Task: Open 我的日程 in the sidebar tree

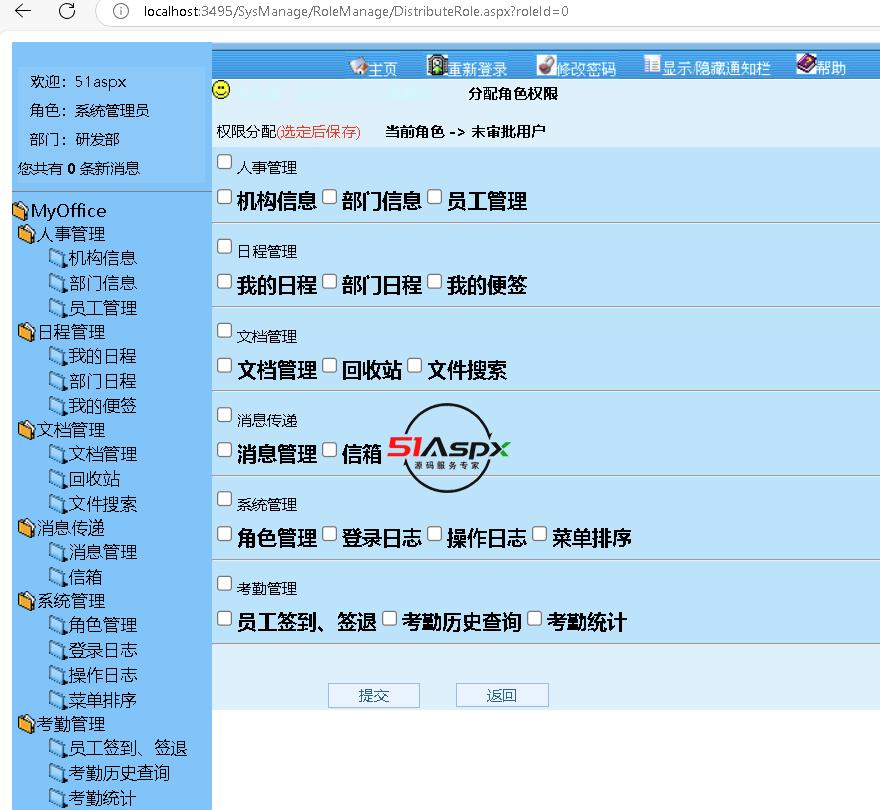Action: click(x=102, y=356)
